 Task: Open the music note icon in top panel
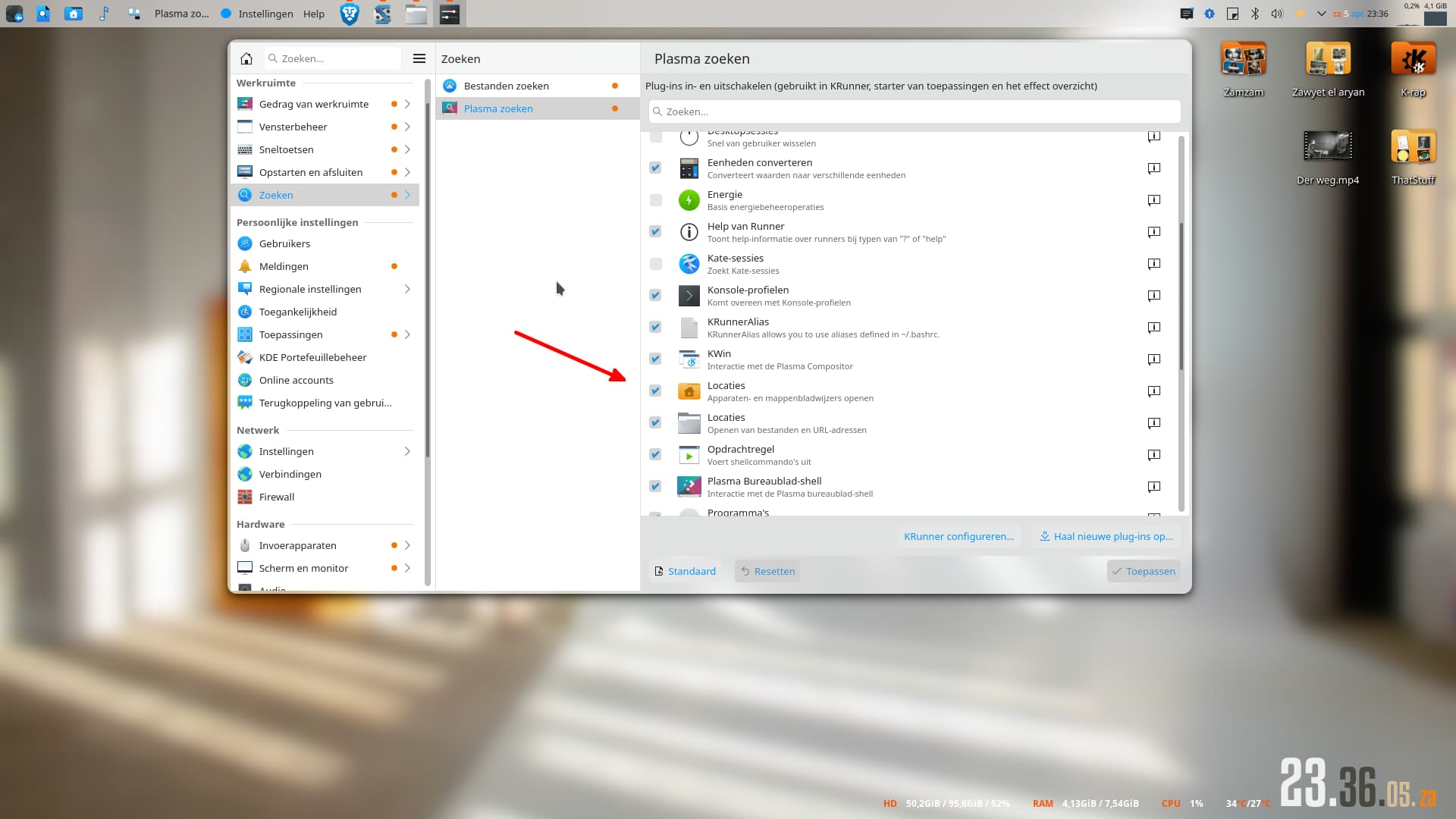(x=104, y=14)
